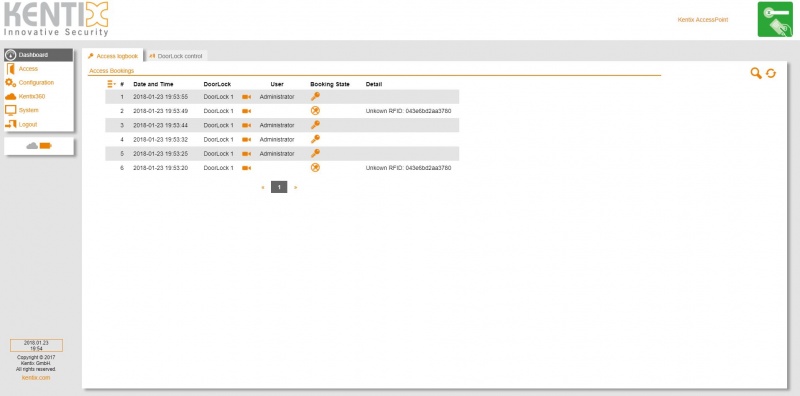800x396 pixels.
Task: Click the date 2018-01-23 19:53:49 cell
Action: tap(161, 111)
